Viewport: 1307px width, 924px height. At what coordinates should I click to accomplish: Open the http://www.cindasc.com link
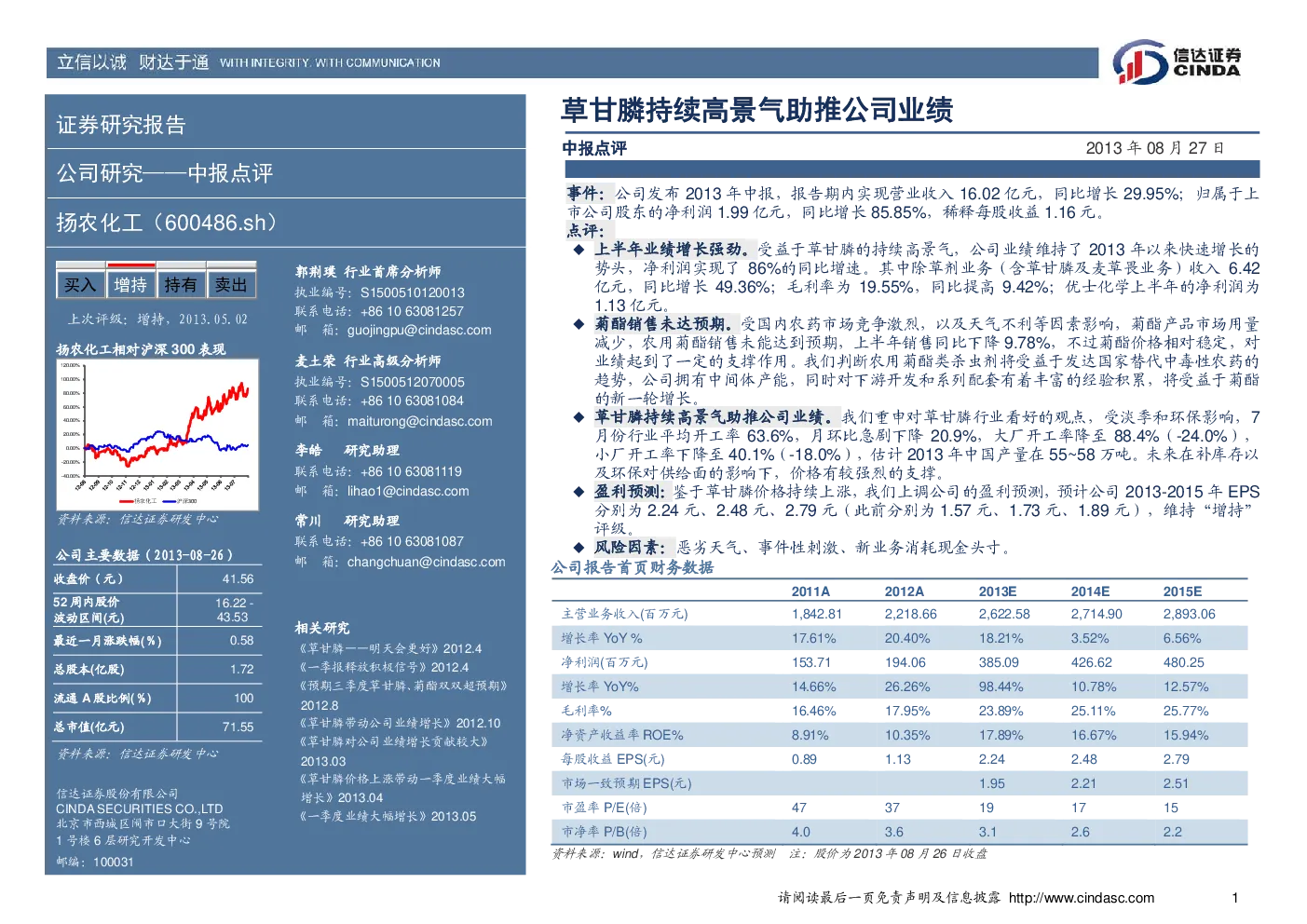[x=1082, y=898]
